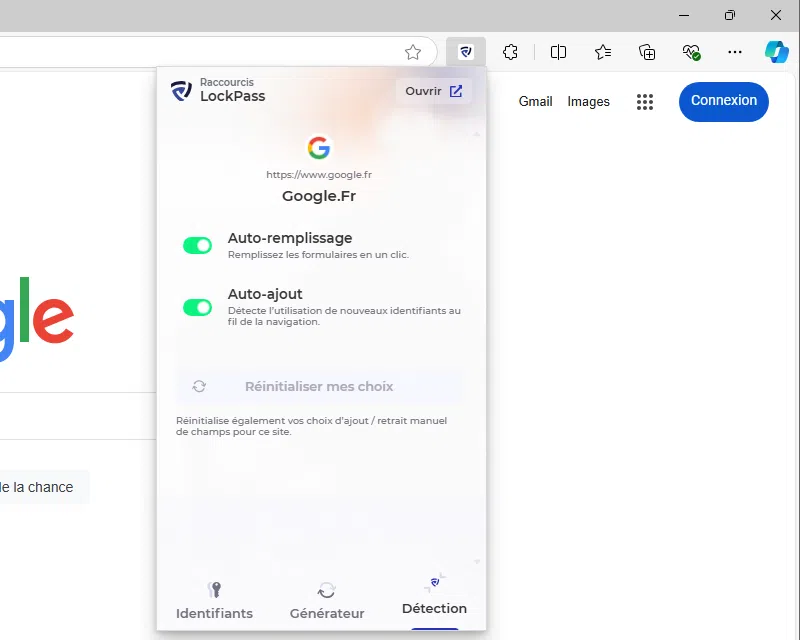Click Réinitialiser mes choix button

click(319, 386)
